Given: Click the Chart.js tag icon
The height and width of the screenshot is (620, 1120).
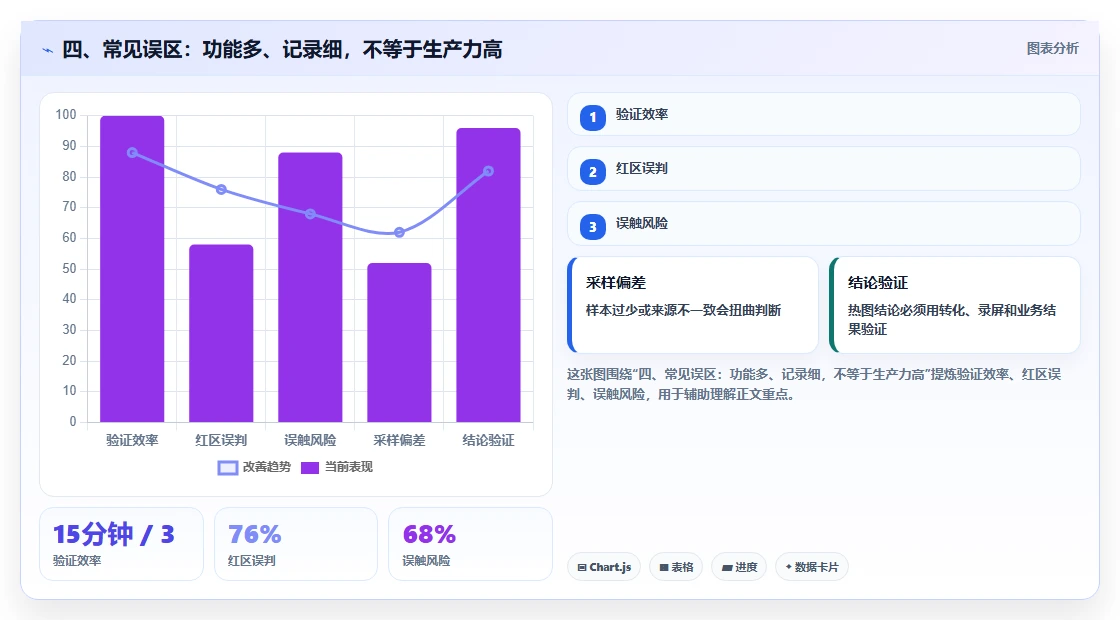Looking at the screenshot, I should click(x=582, y=567).
